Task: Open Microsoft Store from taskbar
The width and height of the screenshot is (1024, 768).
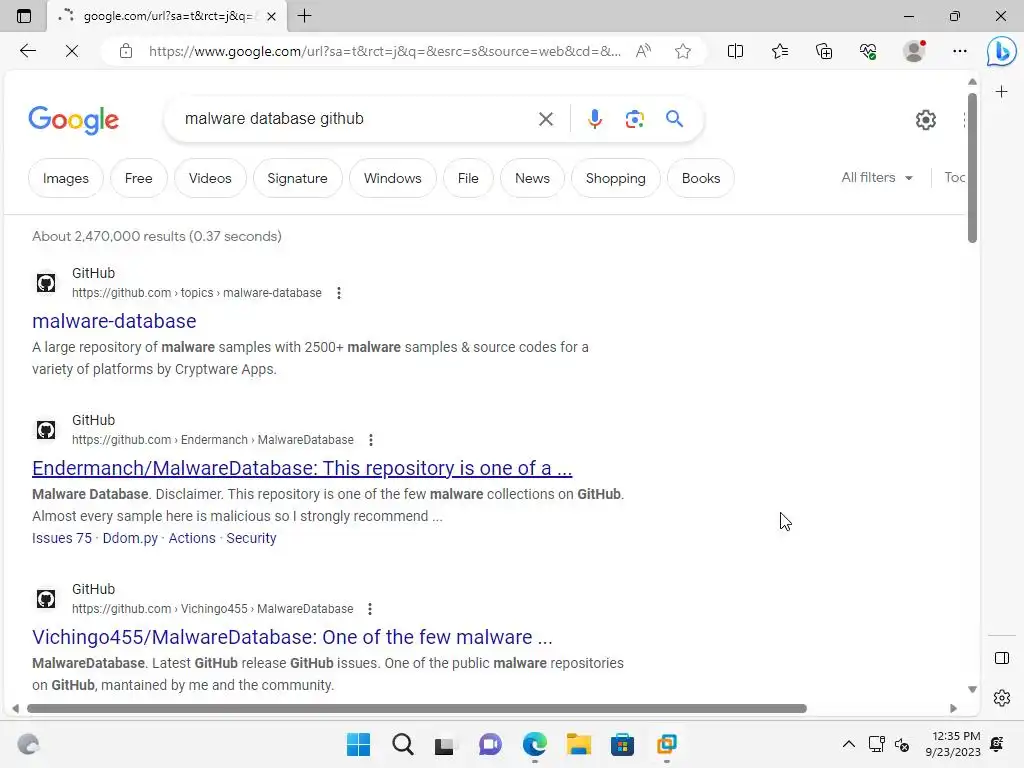Action: point(622,744)
